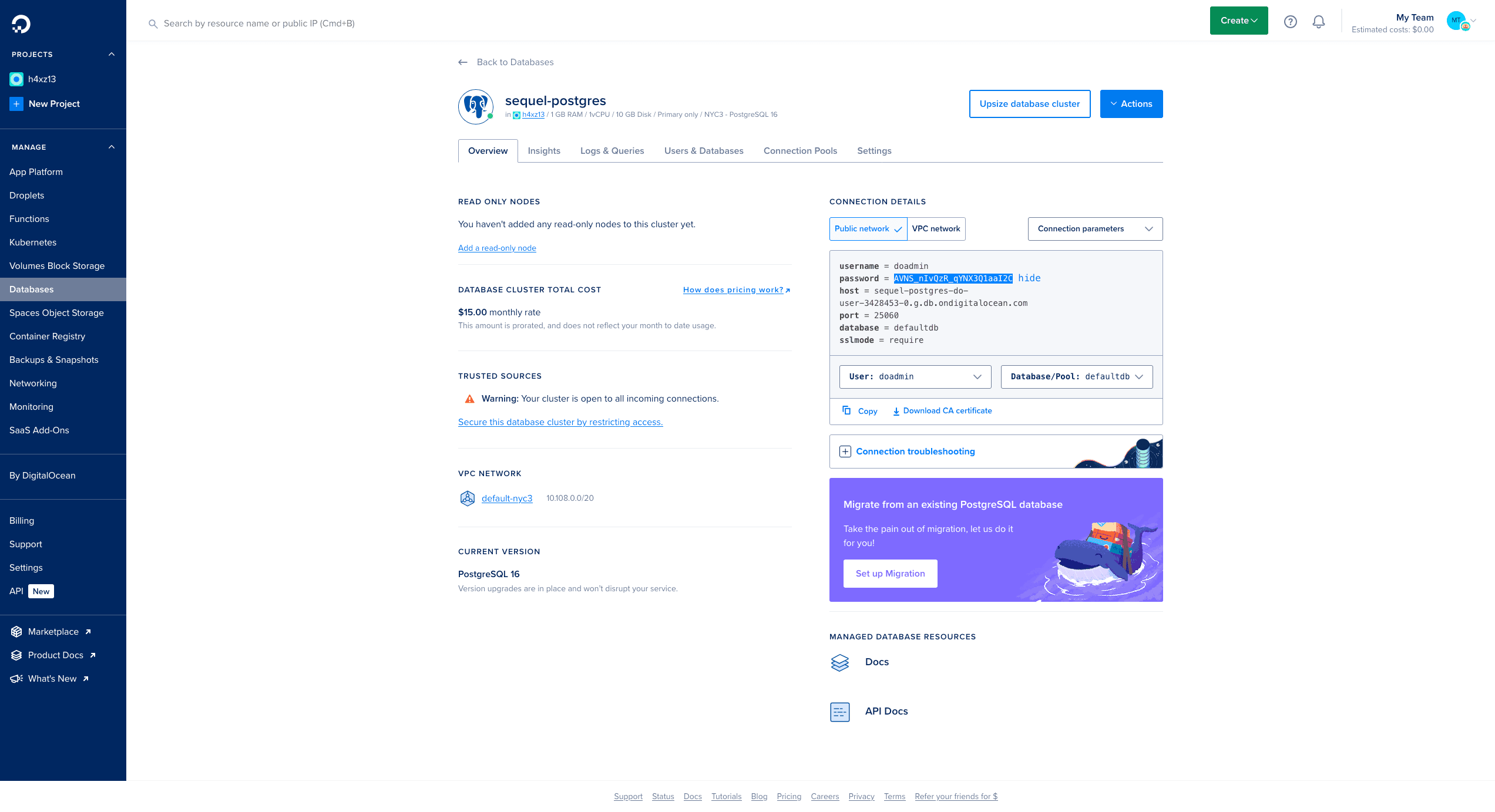1495x812 pixels.
Task: Click the Status footer link
Action: (663, 797)
